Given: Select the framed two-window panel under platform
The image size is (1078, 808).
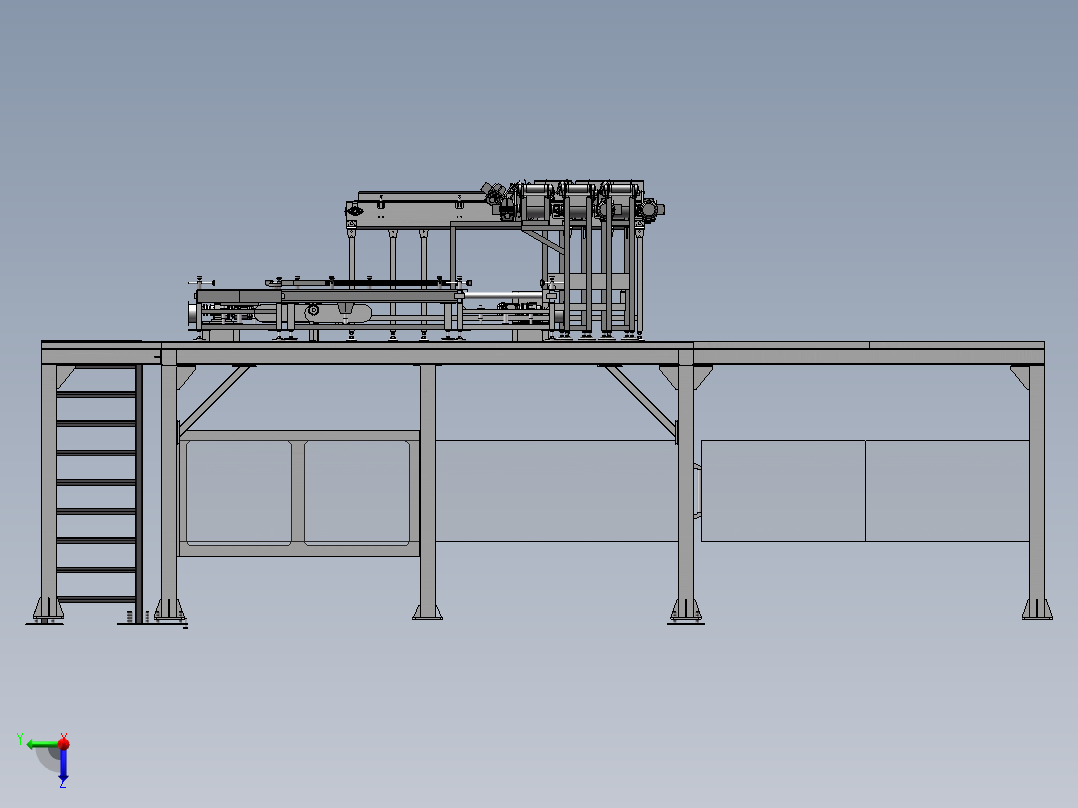Looking at the screenshot, I should point(299,494).
